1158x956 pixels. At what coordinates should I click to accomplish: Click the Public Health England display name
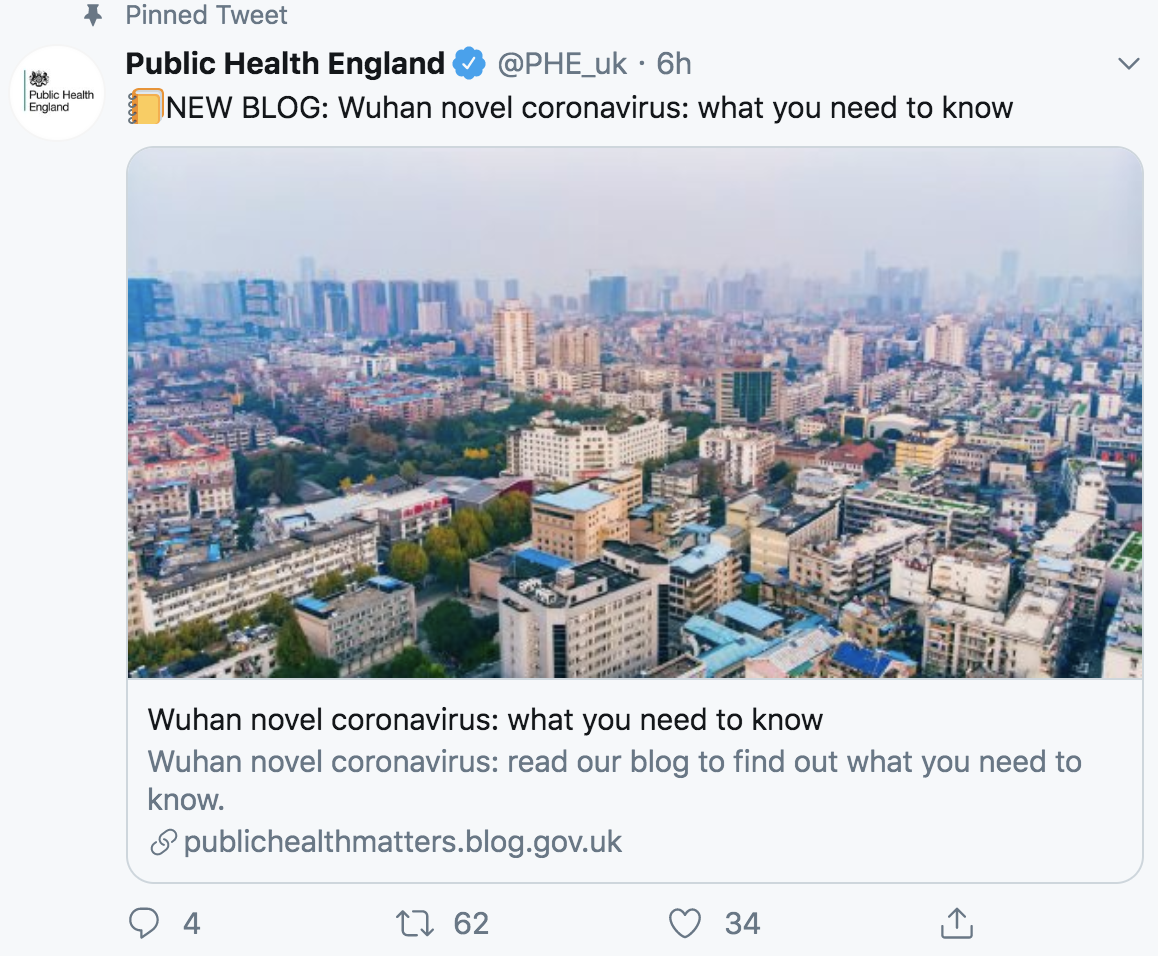point(285,64)
